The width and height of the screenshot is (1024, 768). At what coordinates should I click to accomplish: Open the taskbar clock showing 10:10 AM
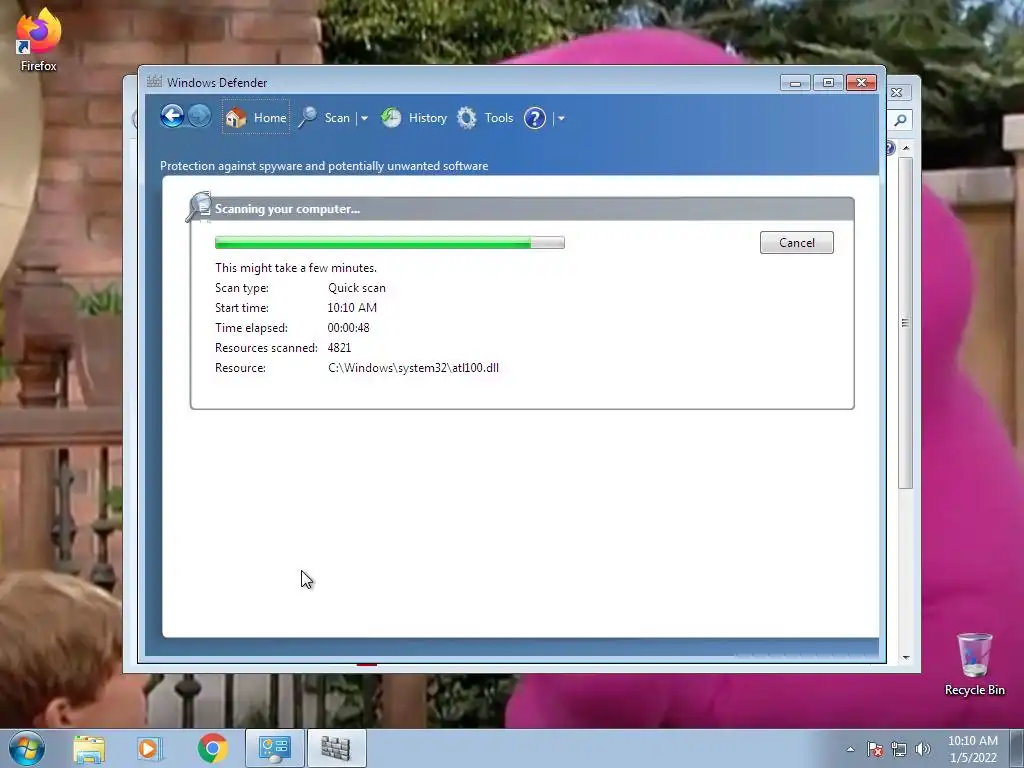pos(973,749)
